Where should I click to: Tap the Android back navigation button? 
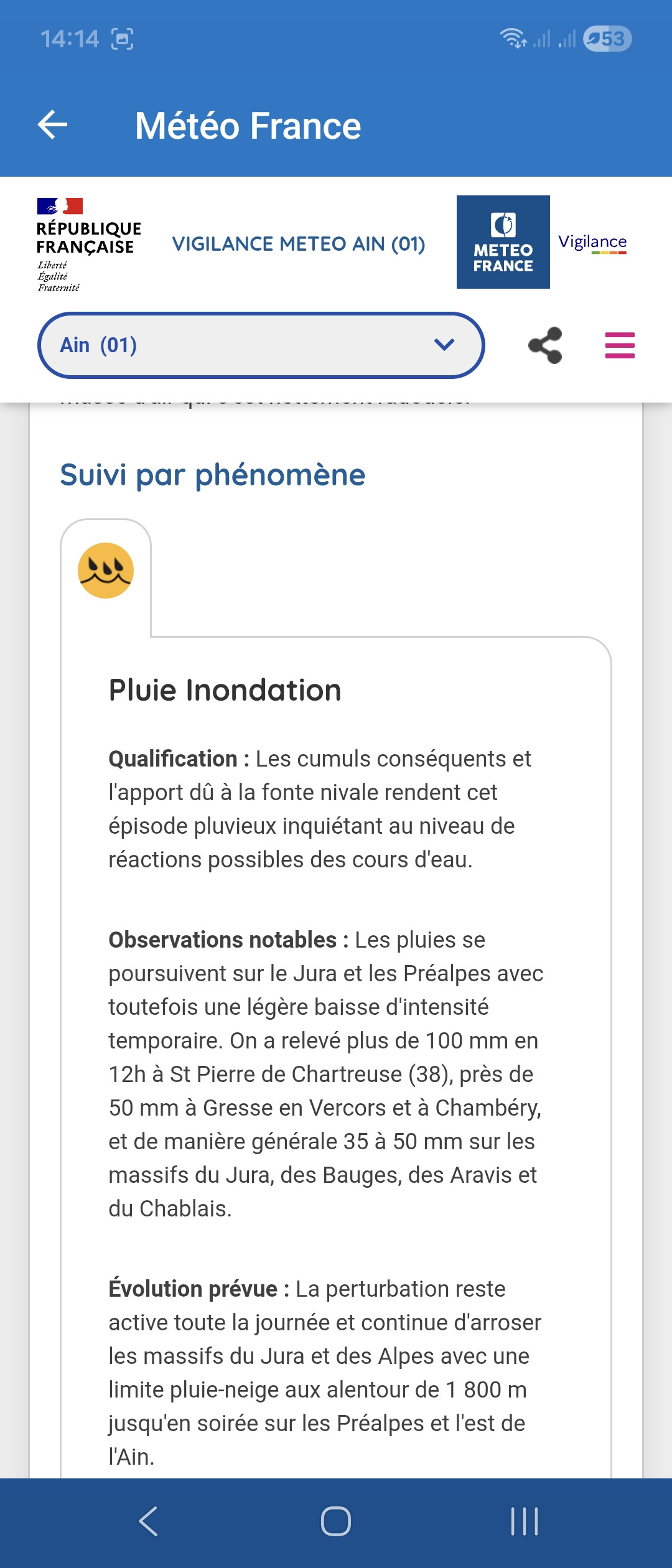(x=148, y=1521)
